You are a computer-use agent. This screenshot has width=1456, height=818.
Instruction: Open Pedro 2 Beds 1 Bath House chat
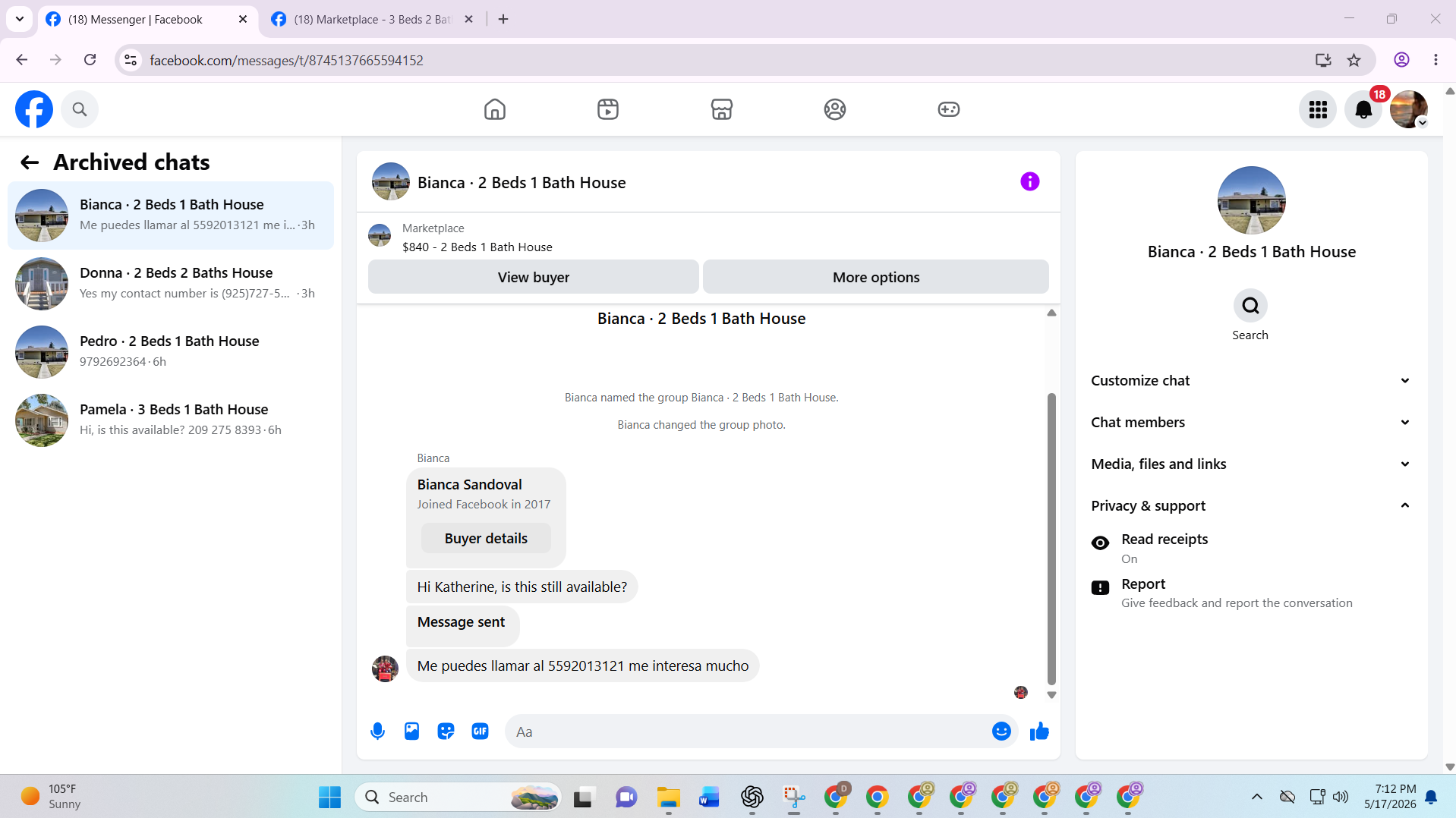pos(171,352)
